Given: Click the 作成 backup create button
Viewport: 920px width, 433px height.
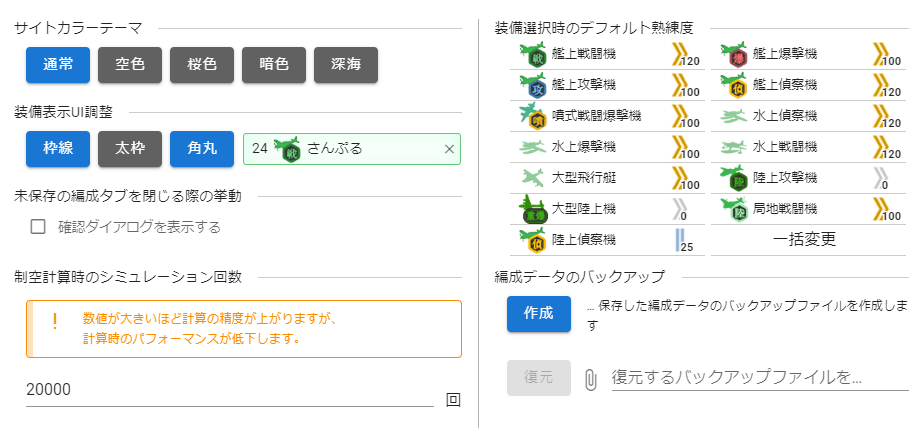Looking at the screenshot, I should 539,314.
